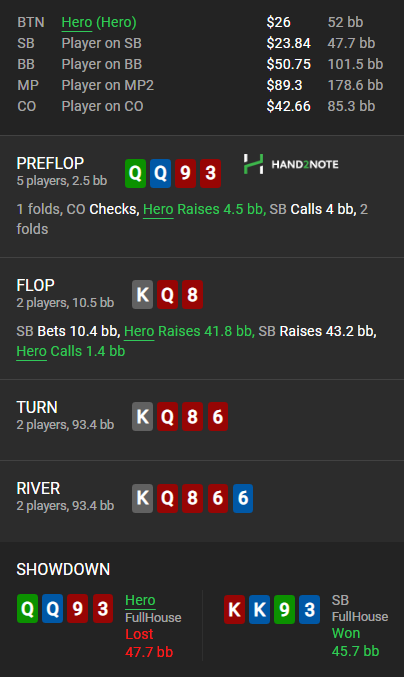This screenshot has height=677, width=404.
Task: Click the red 3 card in preflop hand
Action: (211, 173)
